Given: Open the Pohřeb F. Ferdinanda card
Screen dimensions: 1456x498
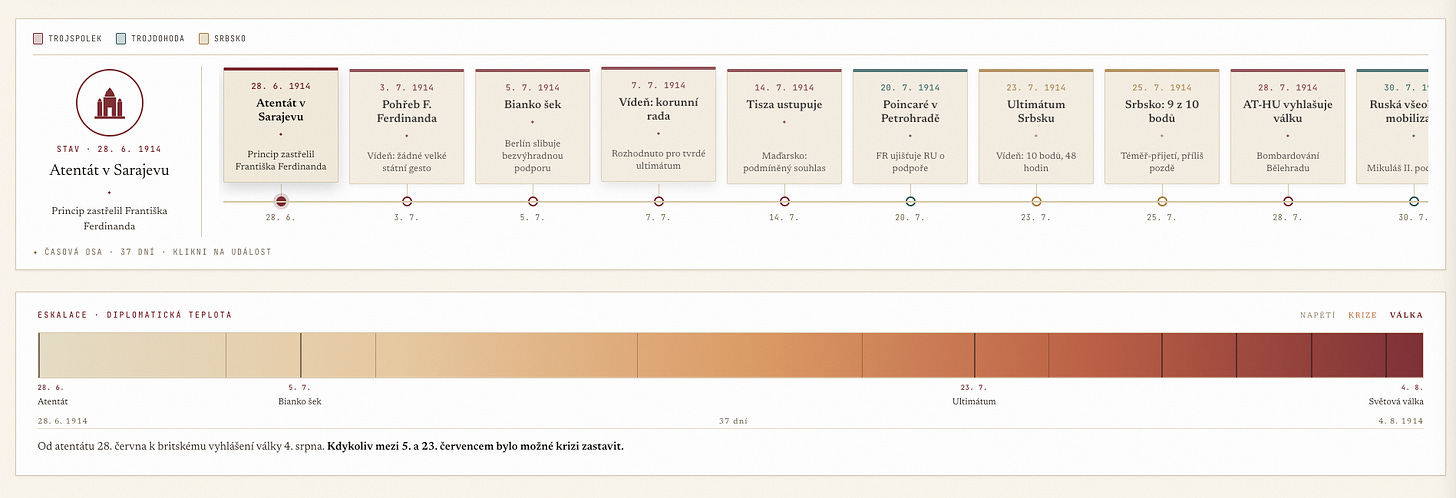Looking at the screenshot, I should tap(406, 126).
